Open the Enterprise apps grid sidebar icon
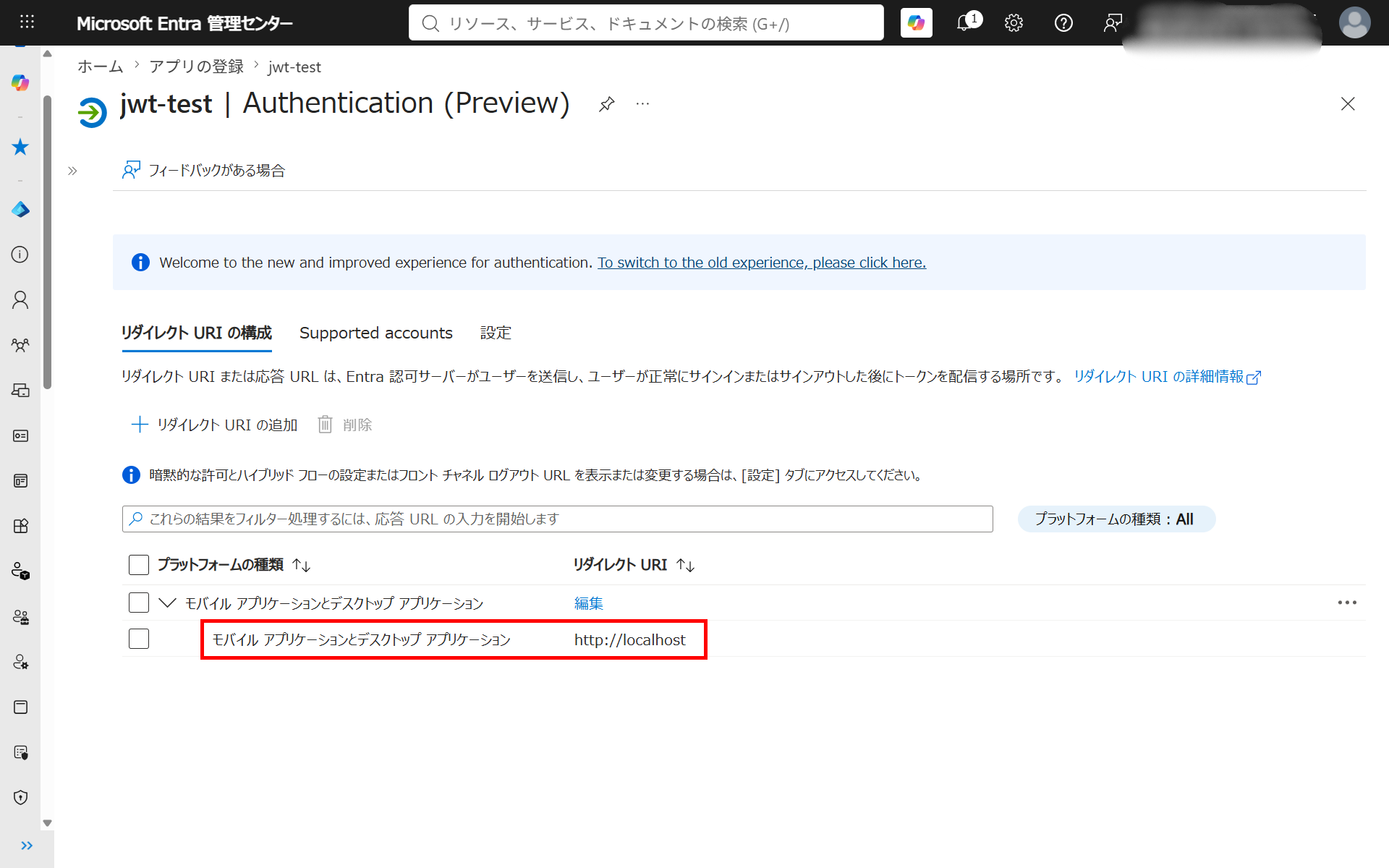The height and width of the screenshot is (868, 1389). [20, 526]
